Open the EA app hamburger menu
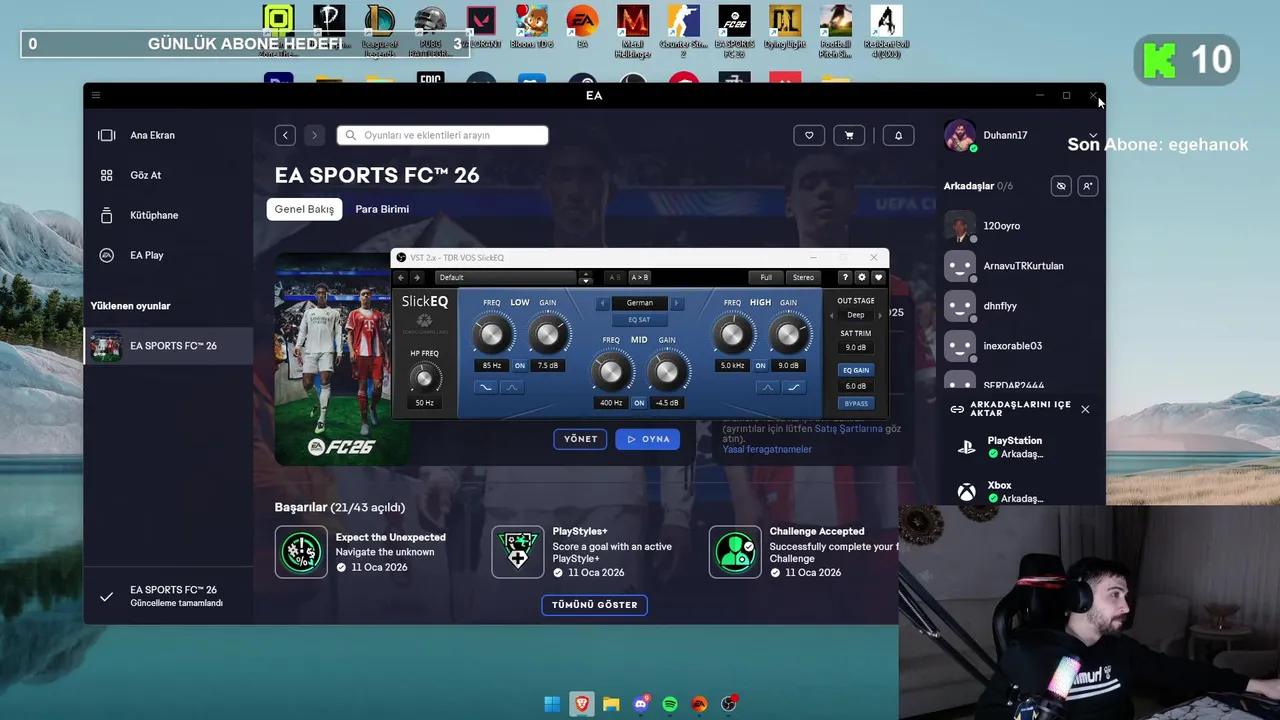1280x720 pixels. tap(96, 95)
